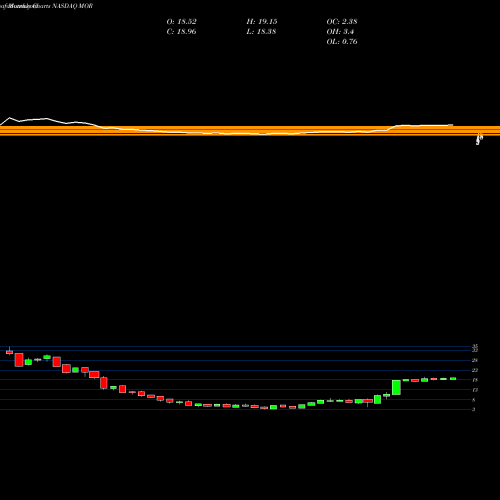
Task: Click the 22 price axis label
Action: [x=475, y=370]
